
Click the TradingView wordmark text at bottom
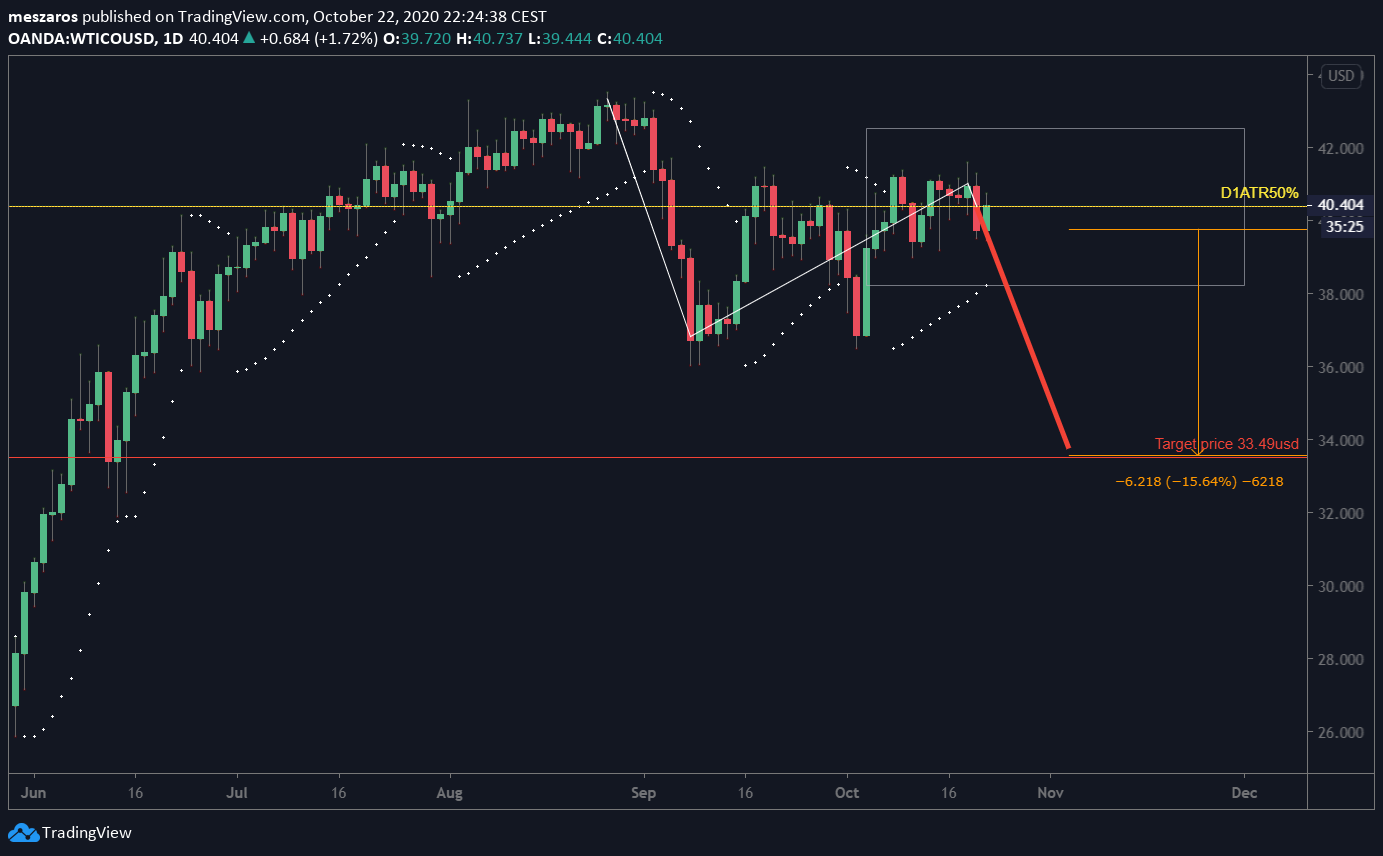(88, 833)
